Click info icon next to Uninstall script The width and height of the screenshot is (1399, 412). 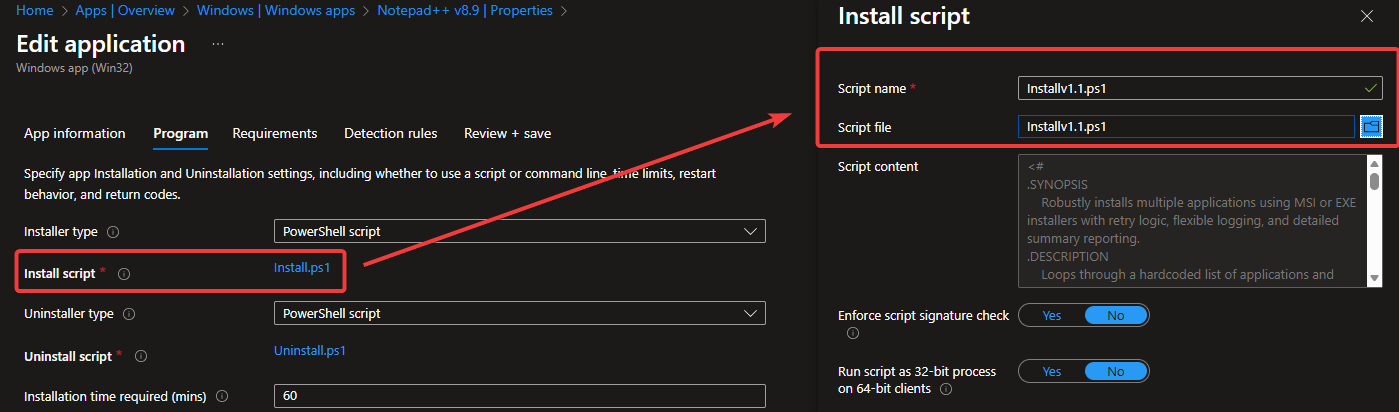[x=141, y=356]
